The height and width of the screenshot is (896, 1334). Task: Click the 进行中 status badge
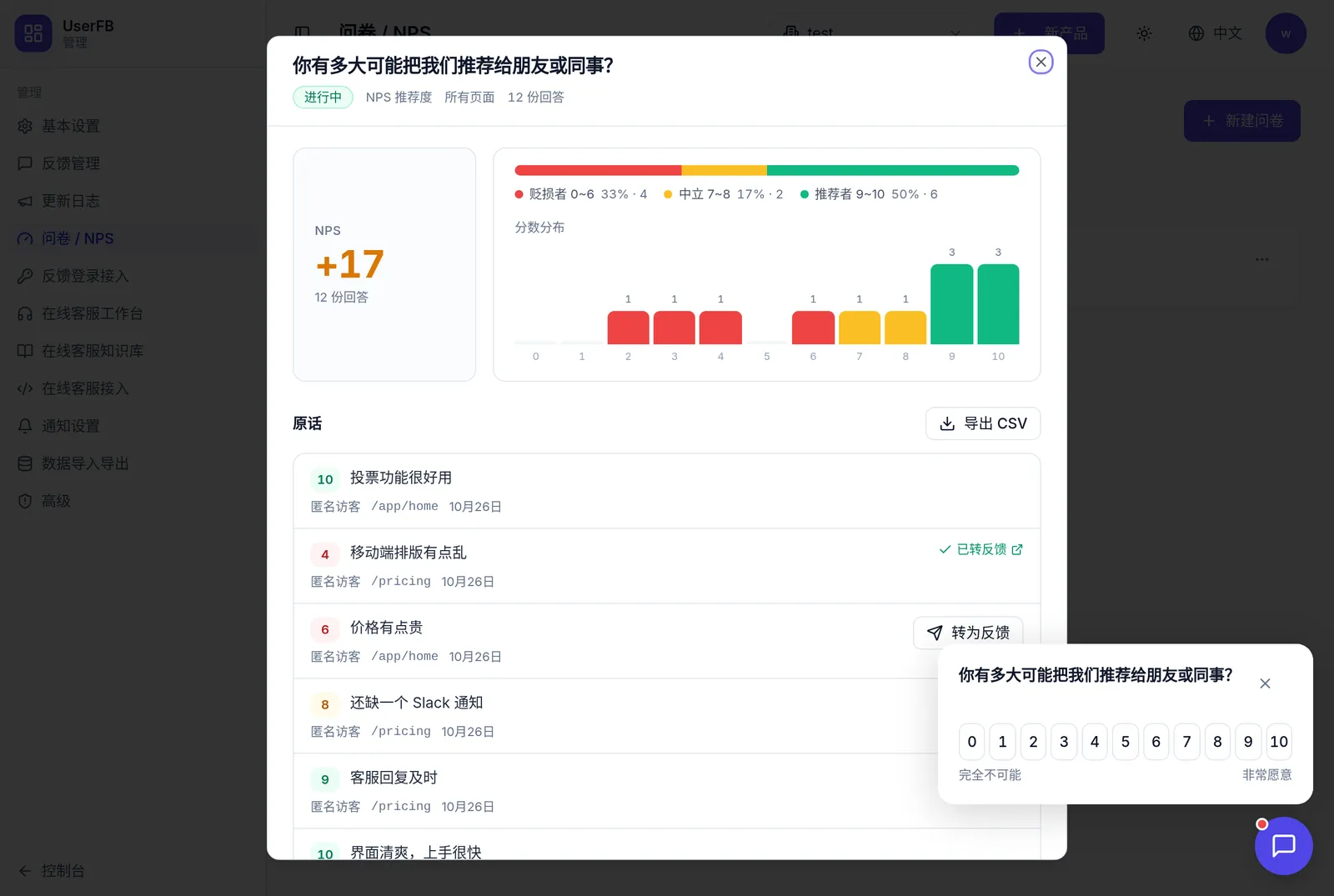323,98
